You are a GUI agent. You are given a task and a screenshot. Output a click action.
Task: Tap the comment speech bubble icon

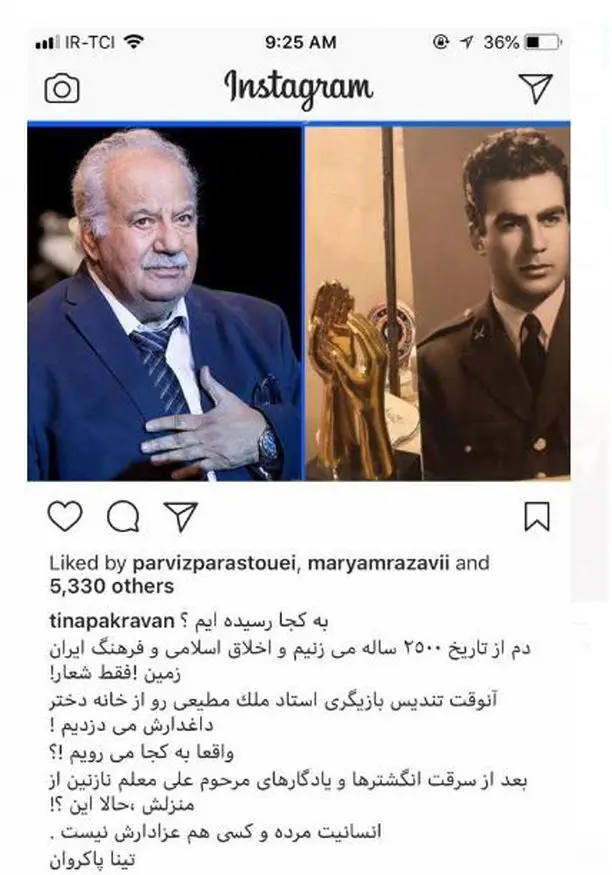tap(123, 516)
